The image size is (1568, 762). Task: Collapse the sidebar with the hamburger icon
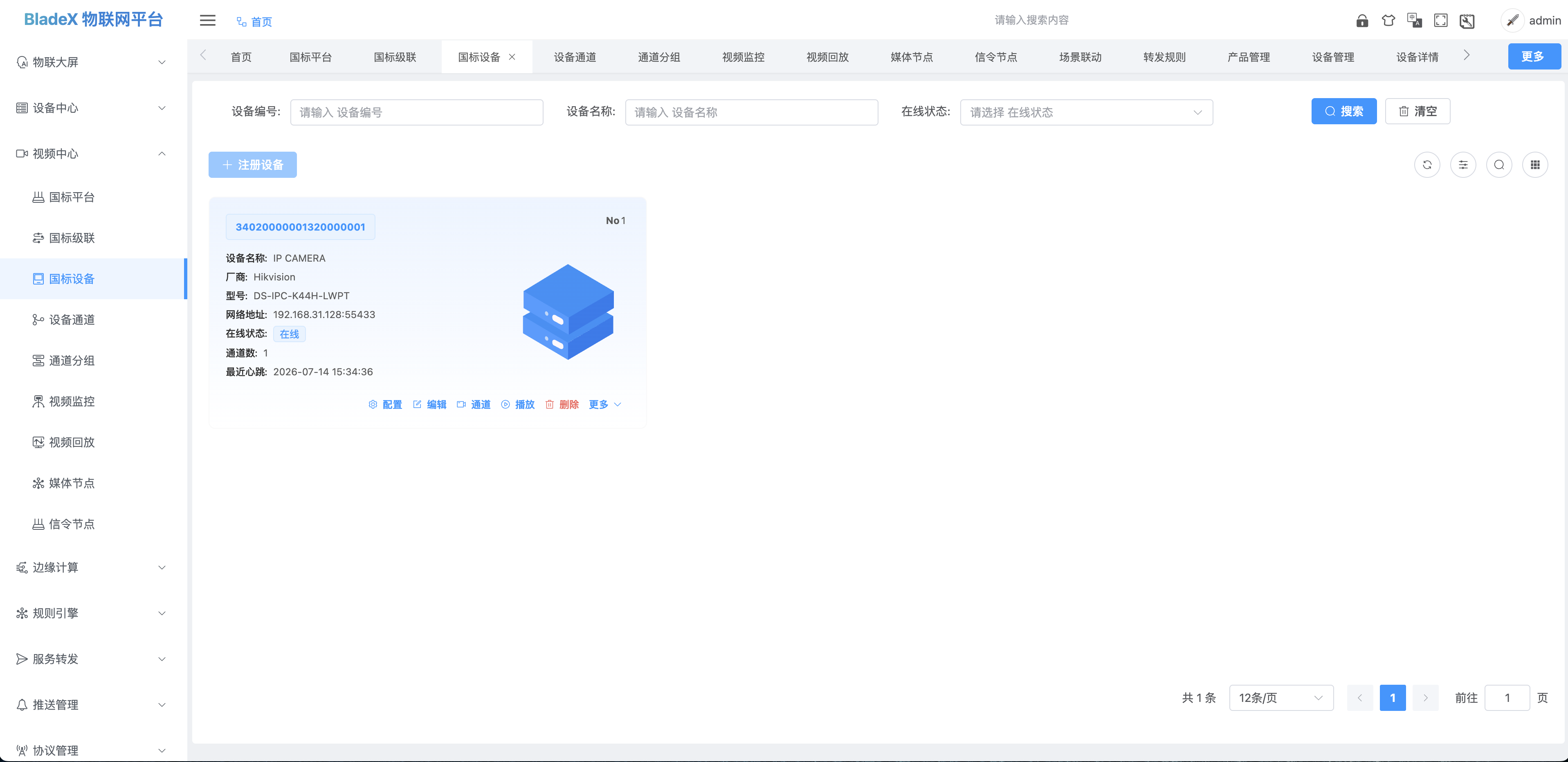[208, 20]
